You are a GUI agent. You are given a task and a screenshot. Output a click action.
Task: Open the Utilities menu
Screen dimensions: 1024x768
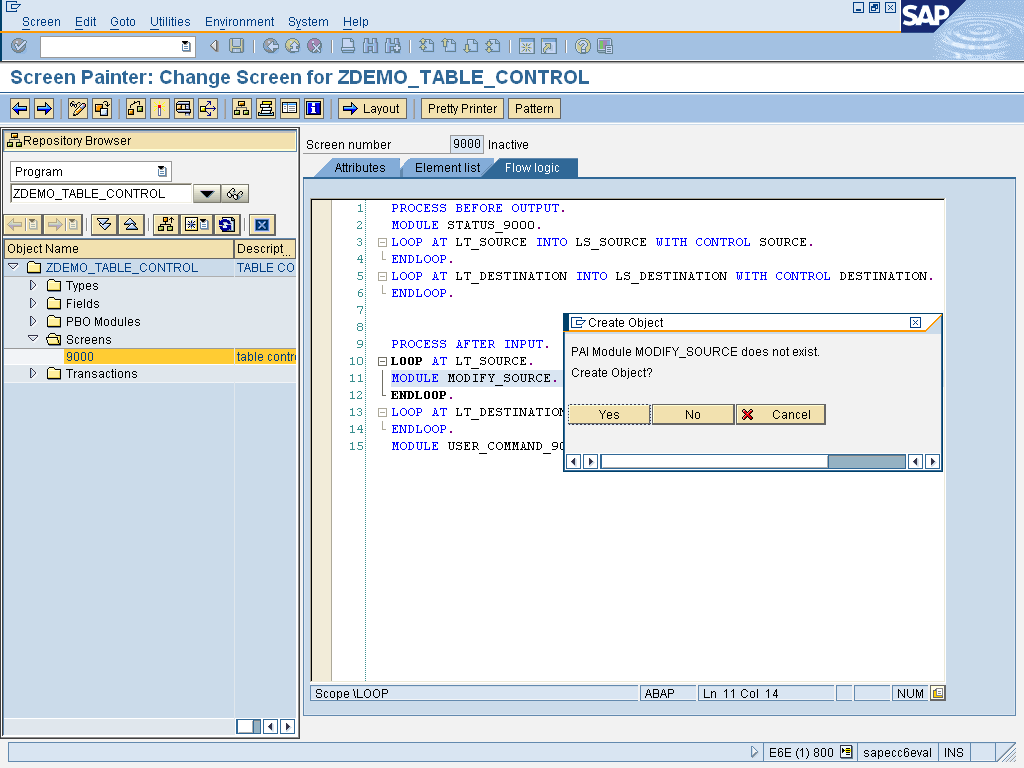(x=170, y=21)
